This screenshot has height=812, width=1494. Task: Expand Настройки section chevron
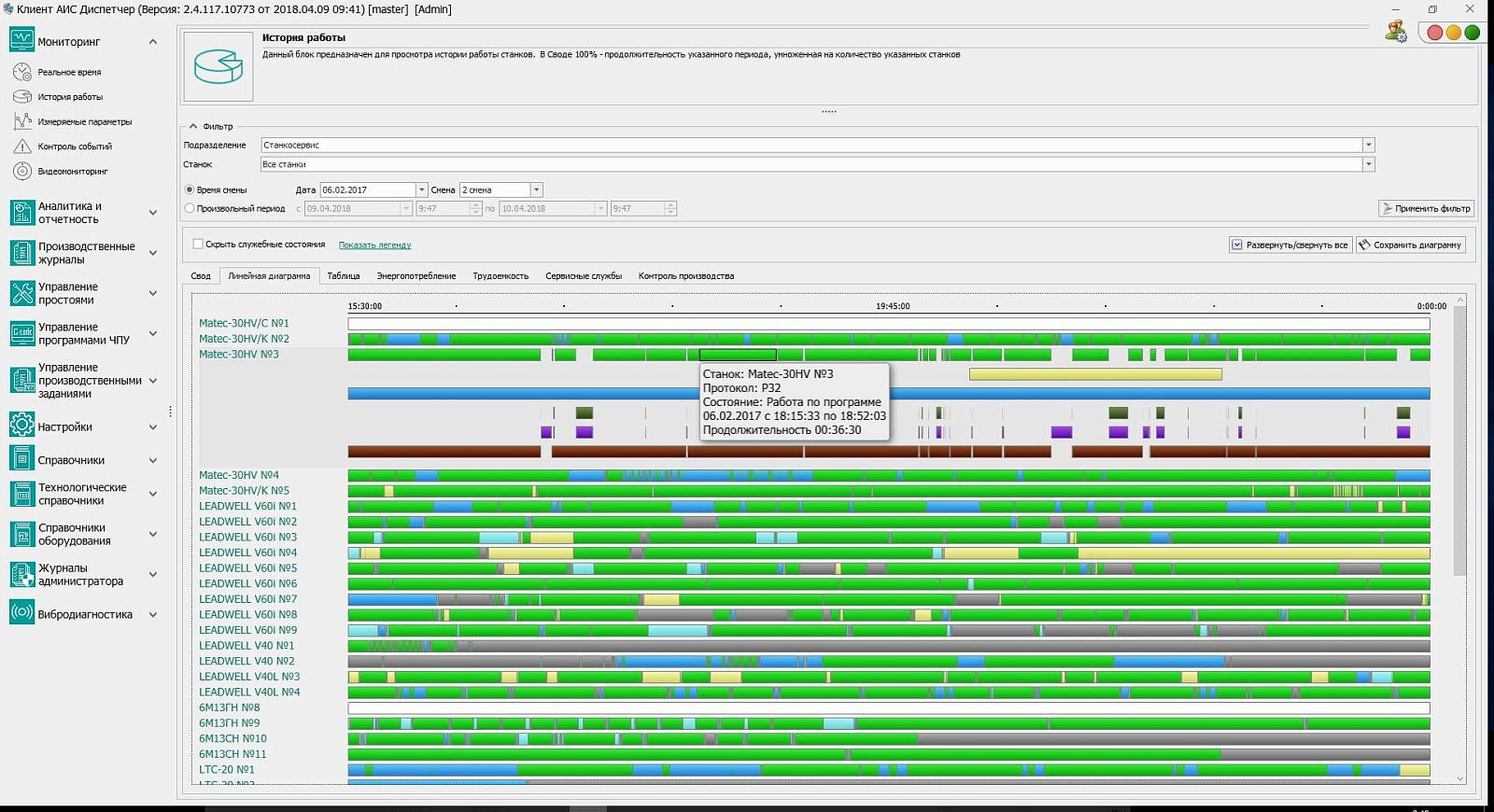153,427
